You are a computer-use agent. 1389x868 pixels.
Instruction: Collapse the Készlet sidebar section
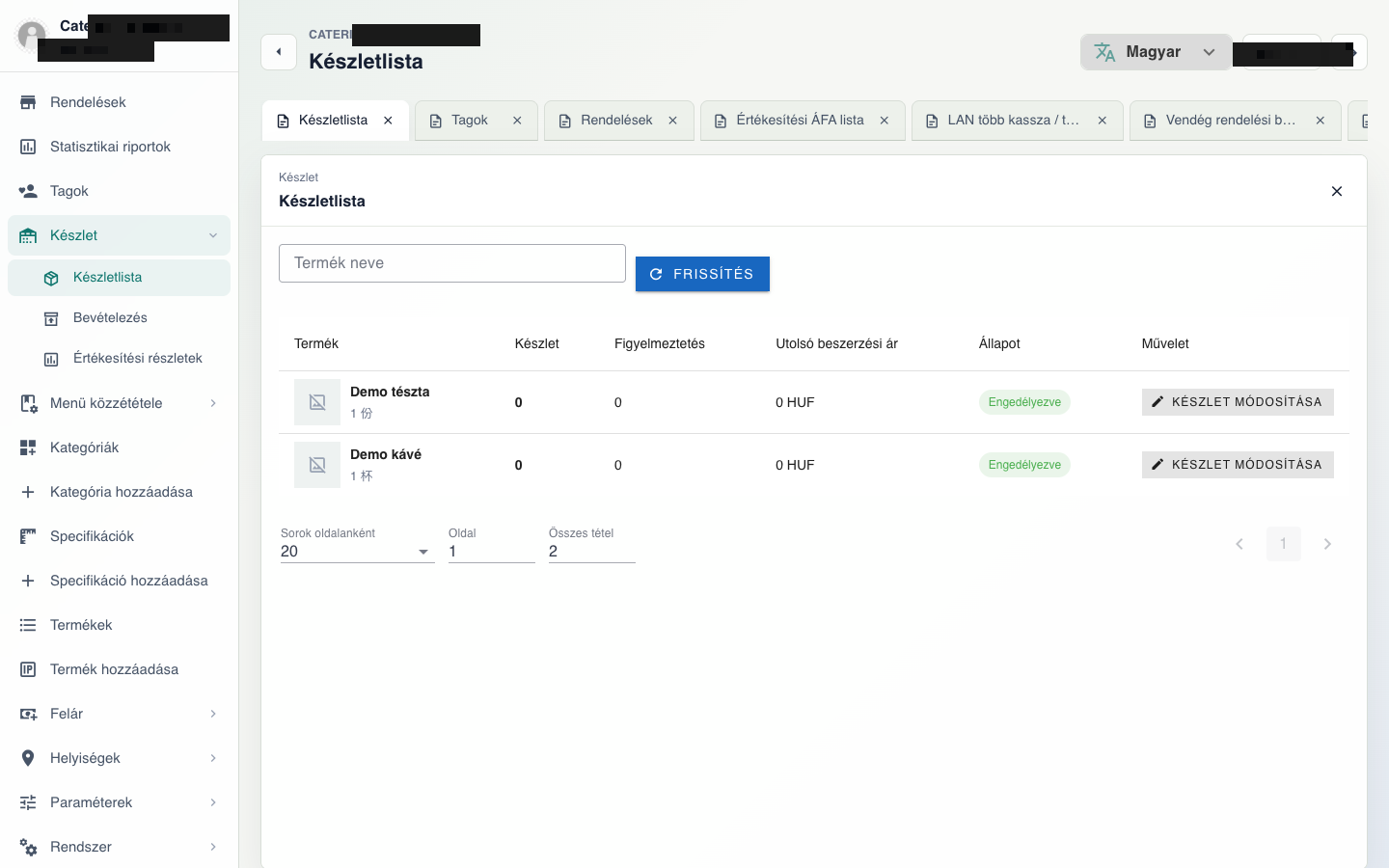(213, 235)
